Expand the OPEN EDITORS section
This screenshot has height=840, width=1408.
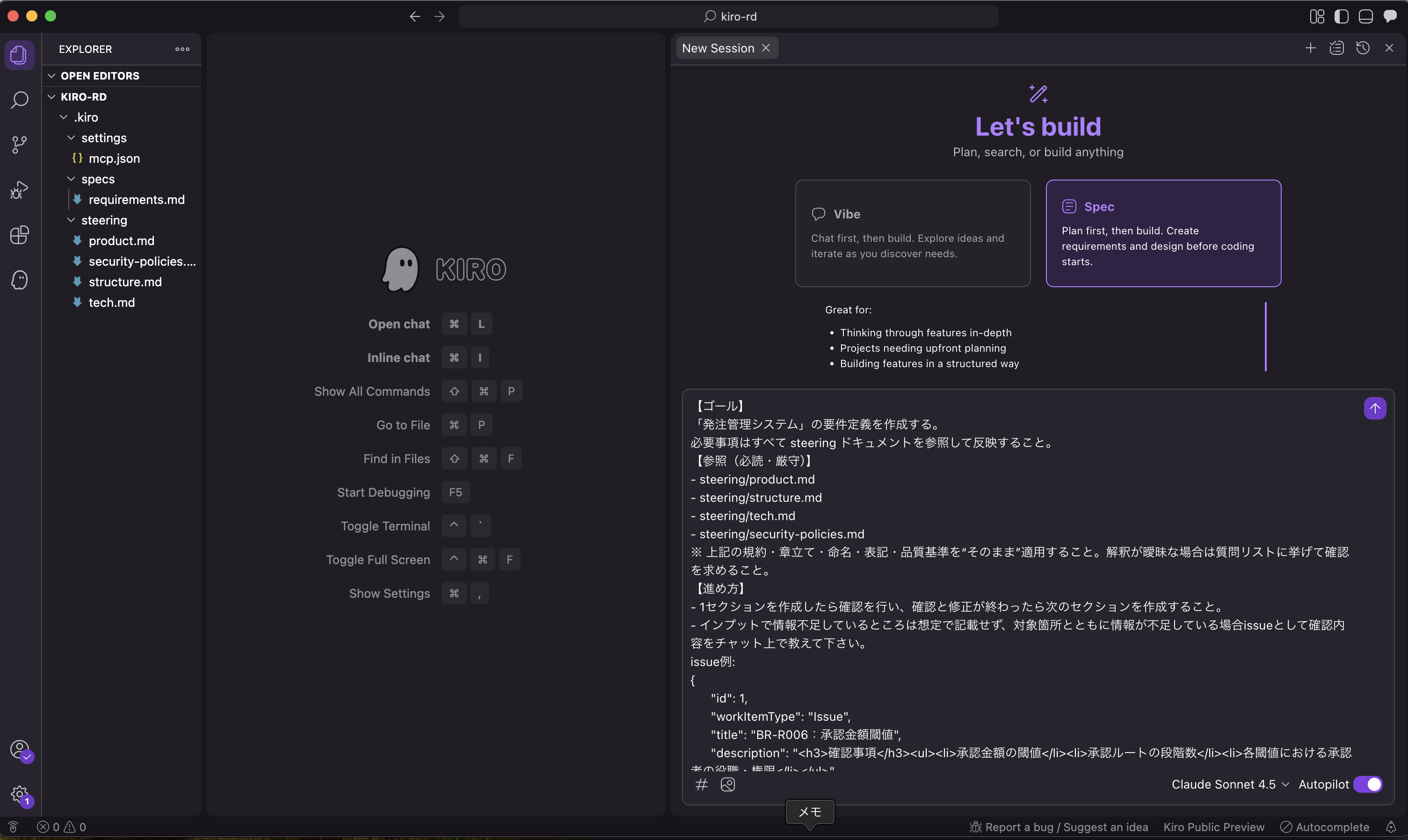(x=100, y=76)
